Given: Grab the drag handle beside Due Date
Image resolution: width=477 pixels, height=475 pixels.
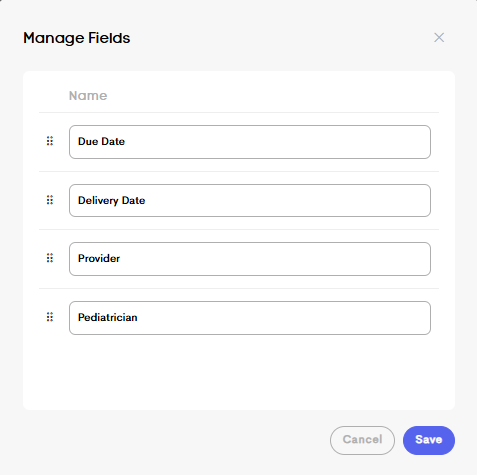Looking at the screenshot, I should [x=50, y=141].
